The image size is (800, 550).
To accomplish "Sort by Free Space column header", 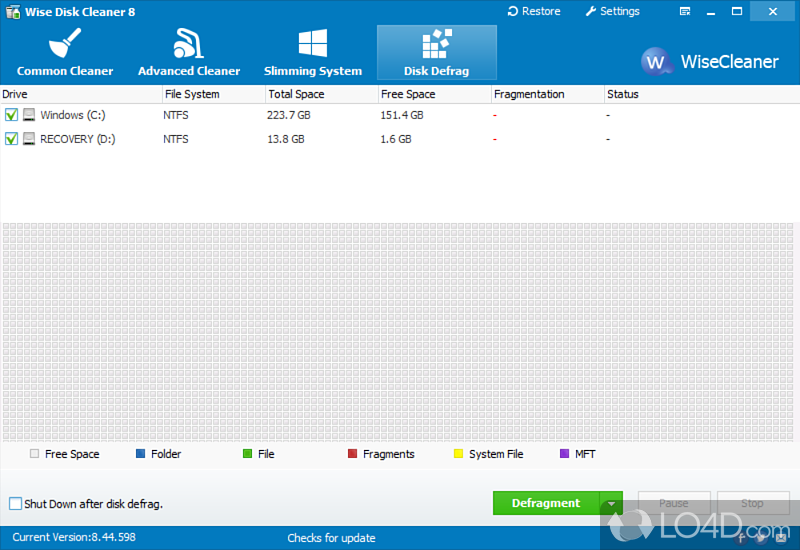I will click(407, 94).
